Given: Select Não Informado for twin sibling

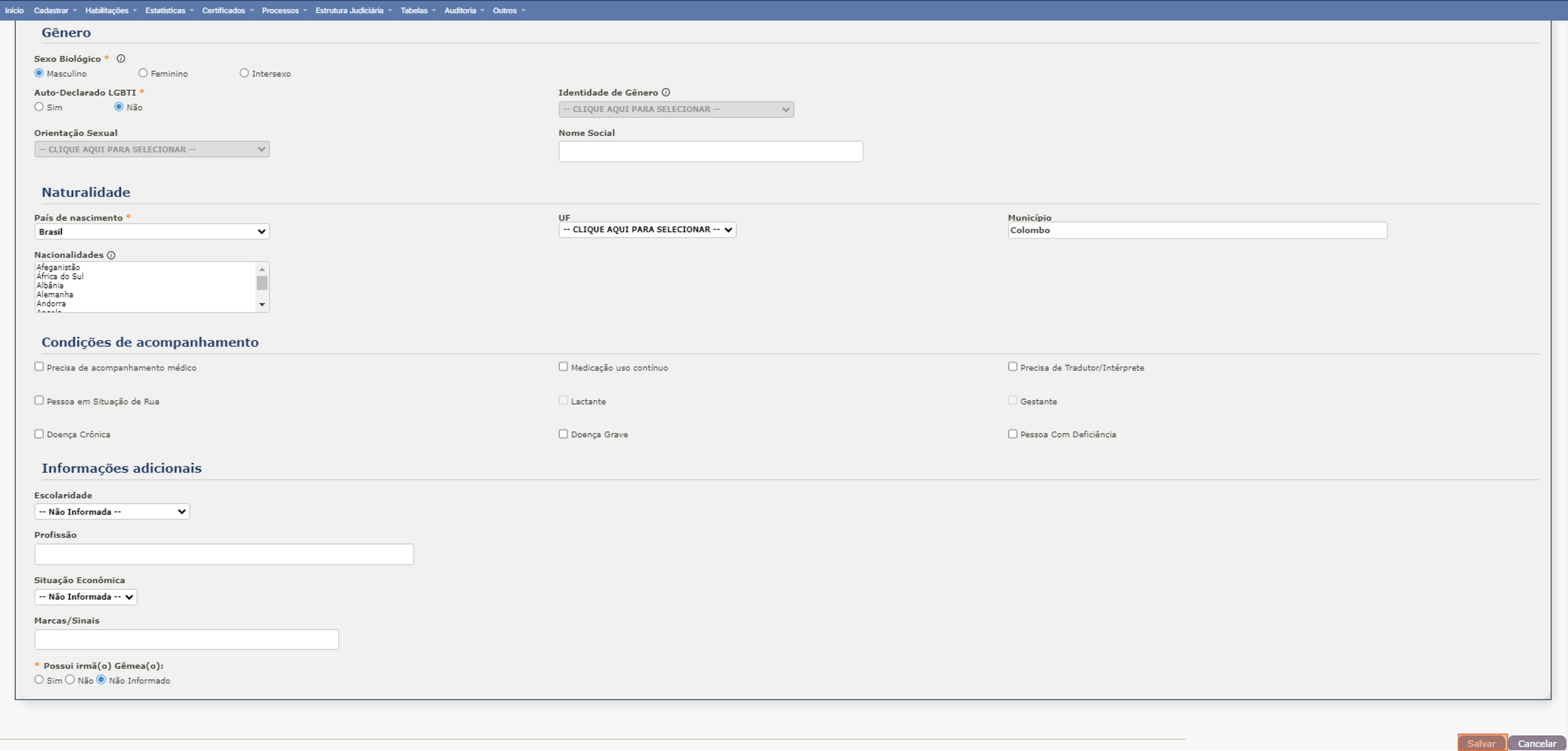Looking at the screenshot, I should tap(101, 680).
